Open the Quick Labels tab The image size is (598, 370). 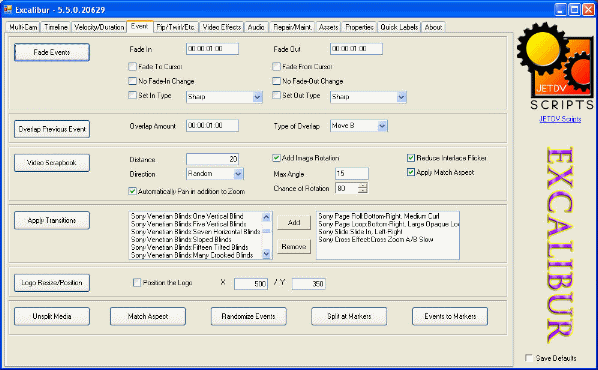[399, 27]
